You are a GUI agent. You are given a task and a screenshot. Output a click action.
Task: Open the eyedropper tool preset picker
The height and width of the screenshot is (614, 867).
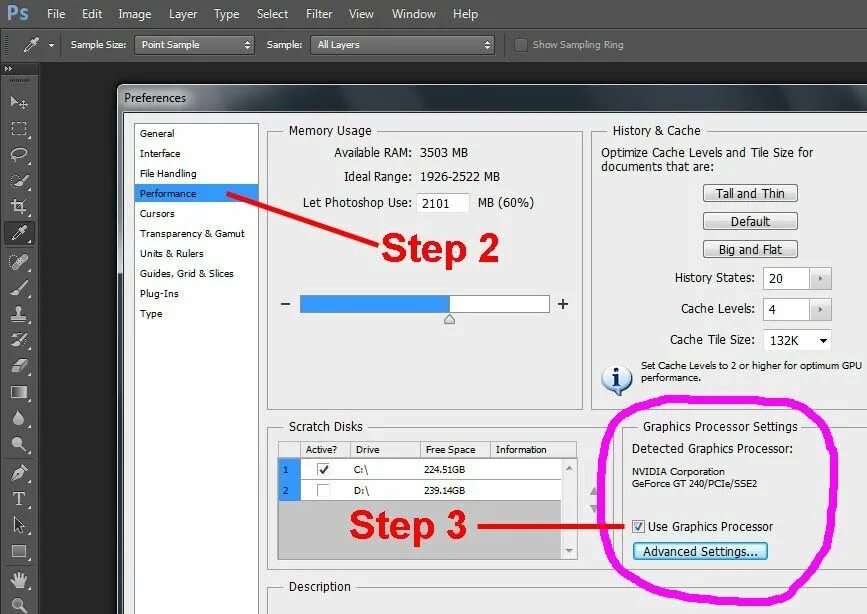pyautogui.click(x=31, y=45)
